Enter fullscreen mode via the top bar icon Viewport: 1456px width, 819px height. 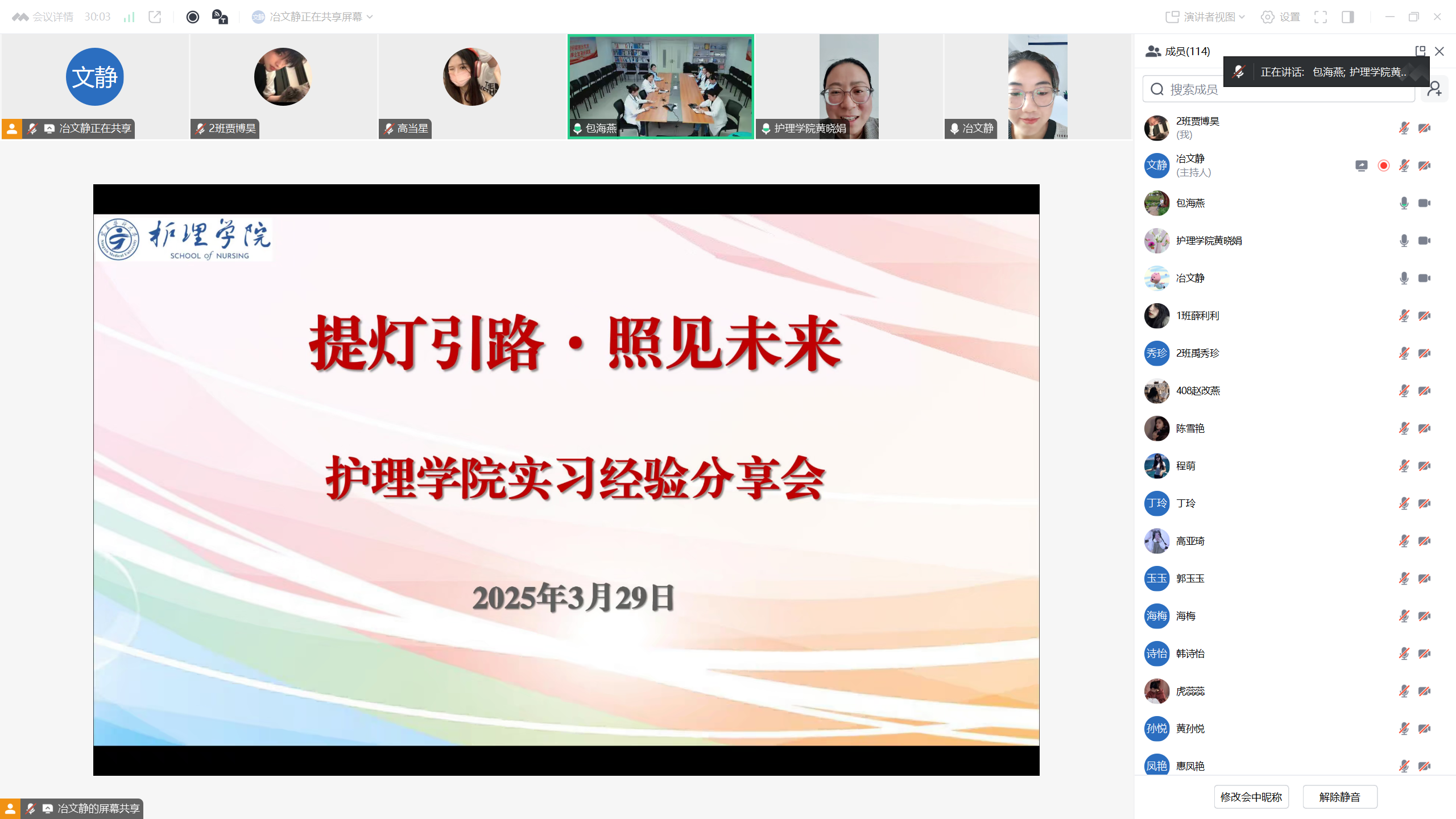1321,17
